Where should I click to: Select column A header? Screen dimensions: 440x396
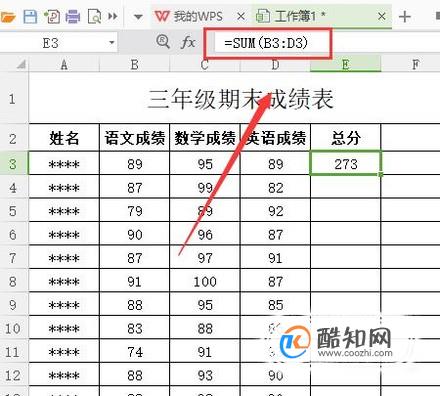[x=64, y=64]
